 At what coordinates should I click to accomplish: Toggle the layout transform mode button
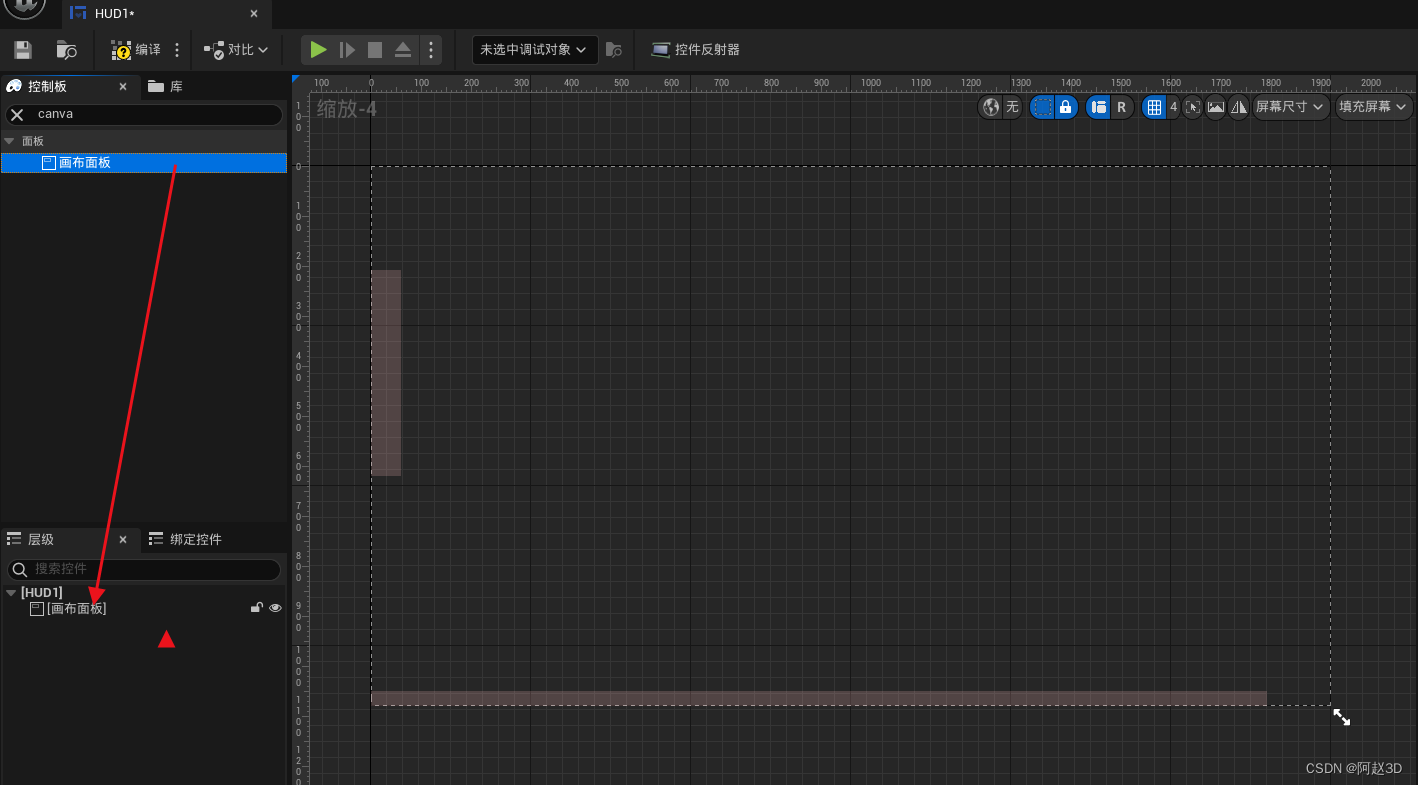1099,107
